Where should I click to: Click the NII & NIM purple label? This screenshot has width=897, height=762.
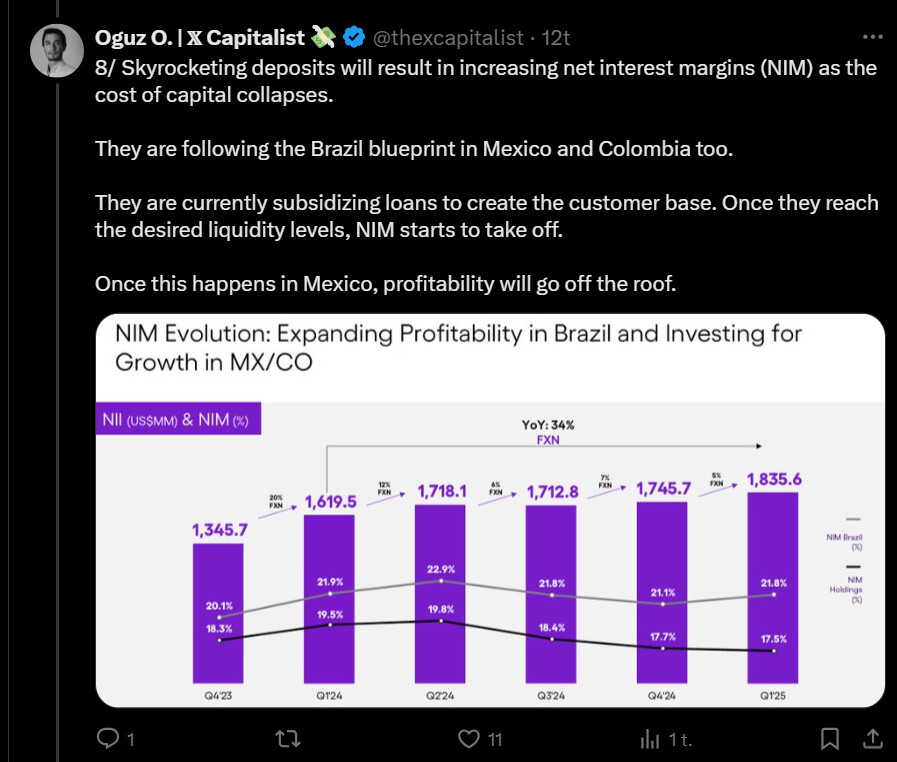[179, 420]
